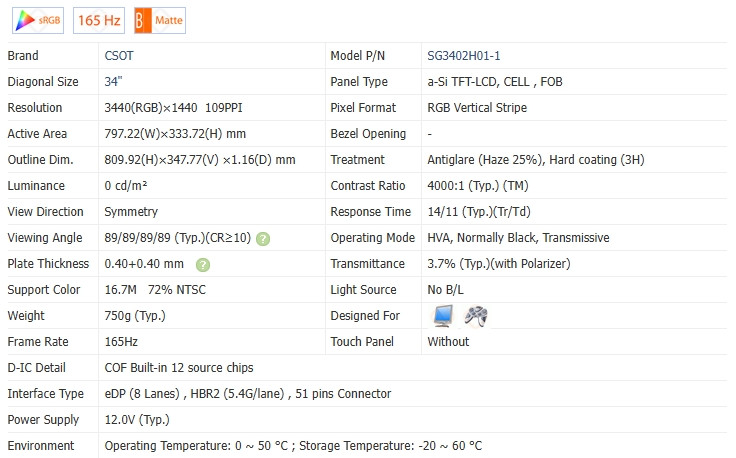Select the 4000:1 (Typ.) (TM) contrast value

[478, 186]
